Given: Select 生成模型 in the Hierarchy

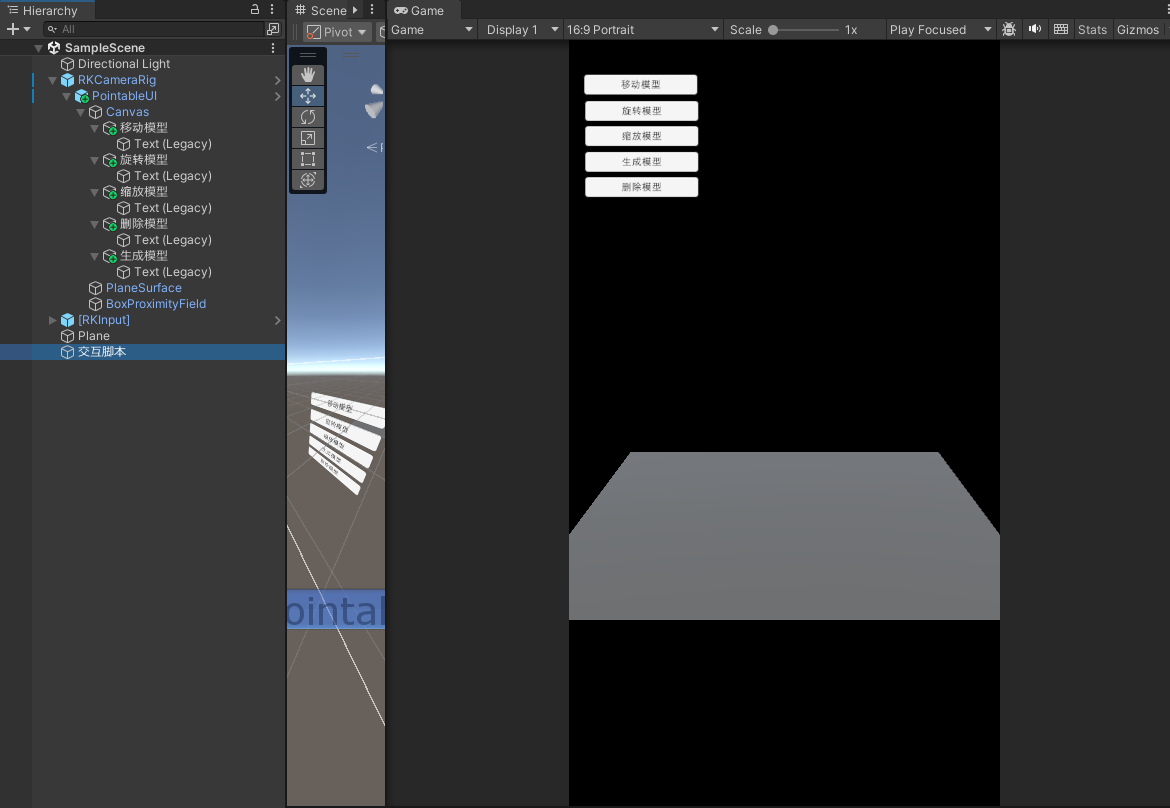Looking at the screenshot, I should click(x=143, y=256).
